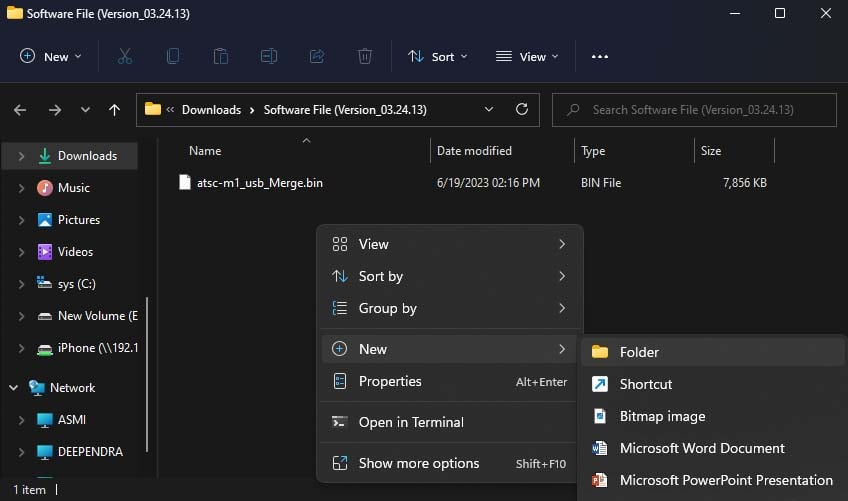This screenshot has height=501, width=848.
Task: Click the Refresh button beside address bar
Action: [521, 110]
